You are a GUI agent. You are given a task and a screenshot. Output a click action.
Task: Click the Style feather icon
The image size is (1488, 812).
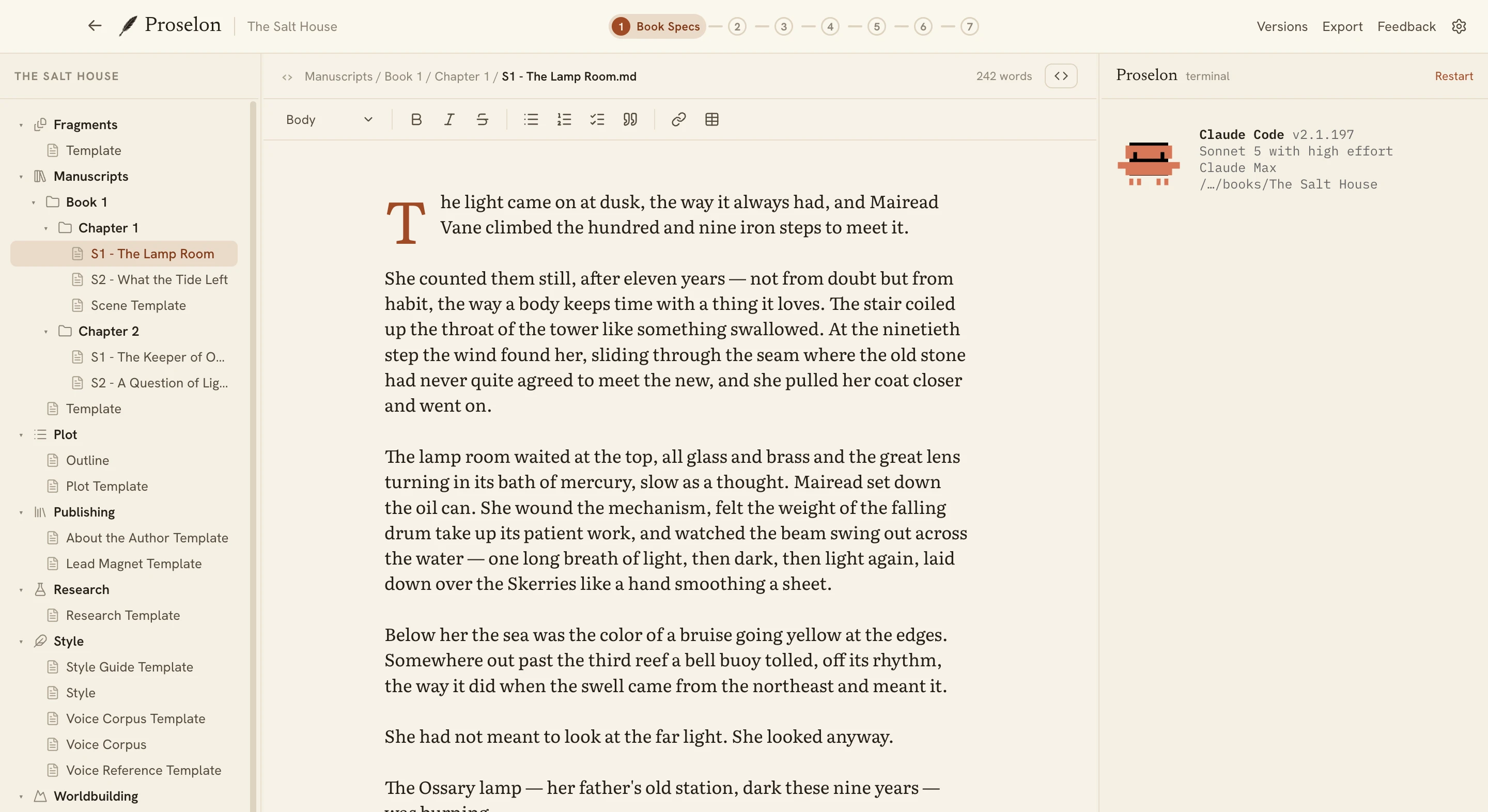[x=40, y=641]
